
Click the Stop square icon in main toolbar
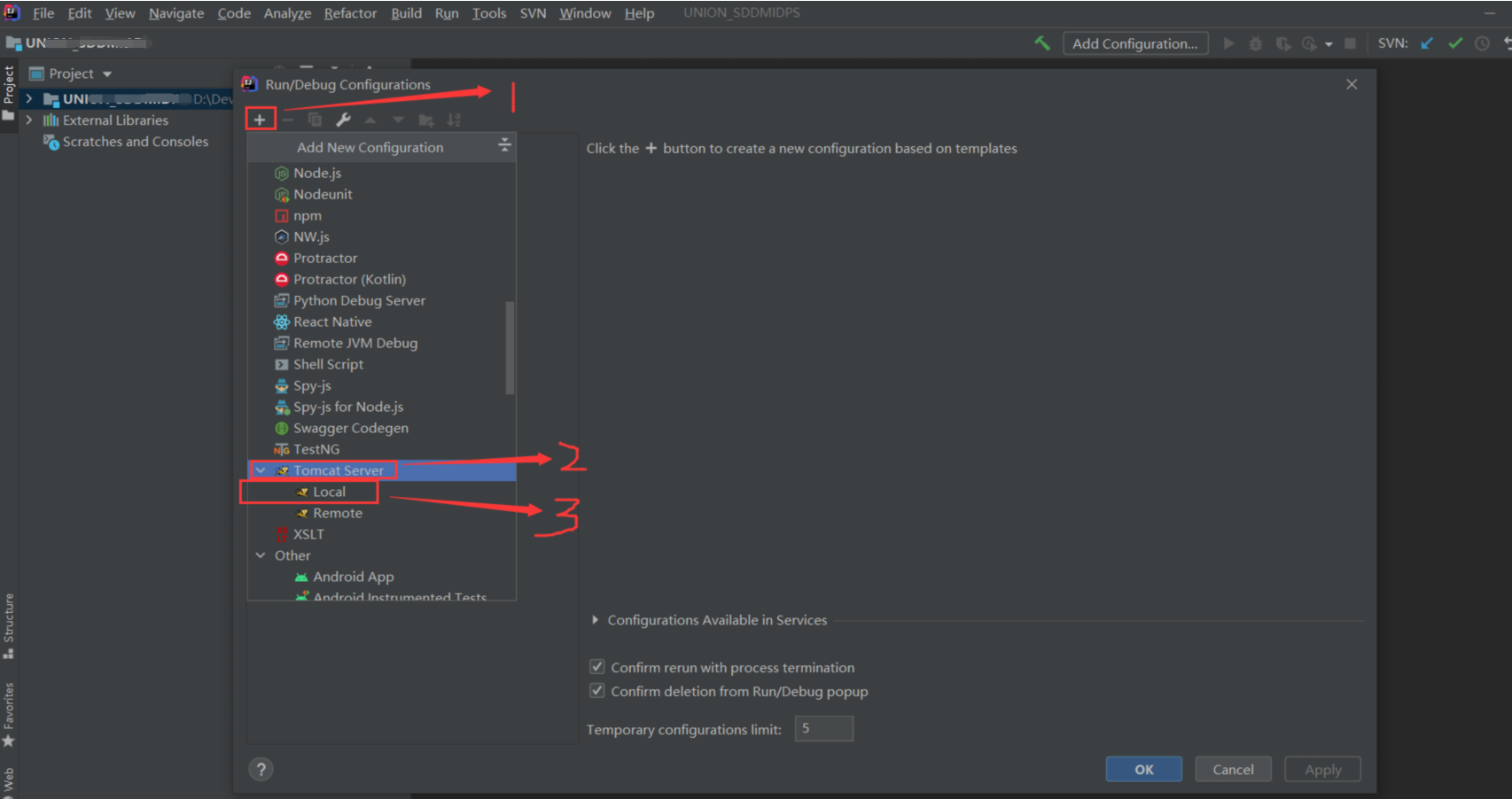click(x=1350, y=43)
